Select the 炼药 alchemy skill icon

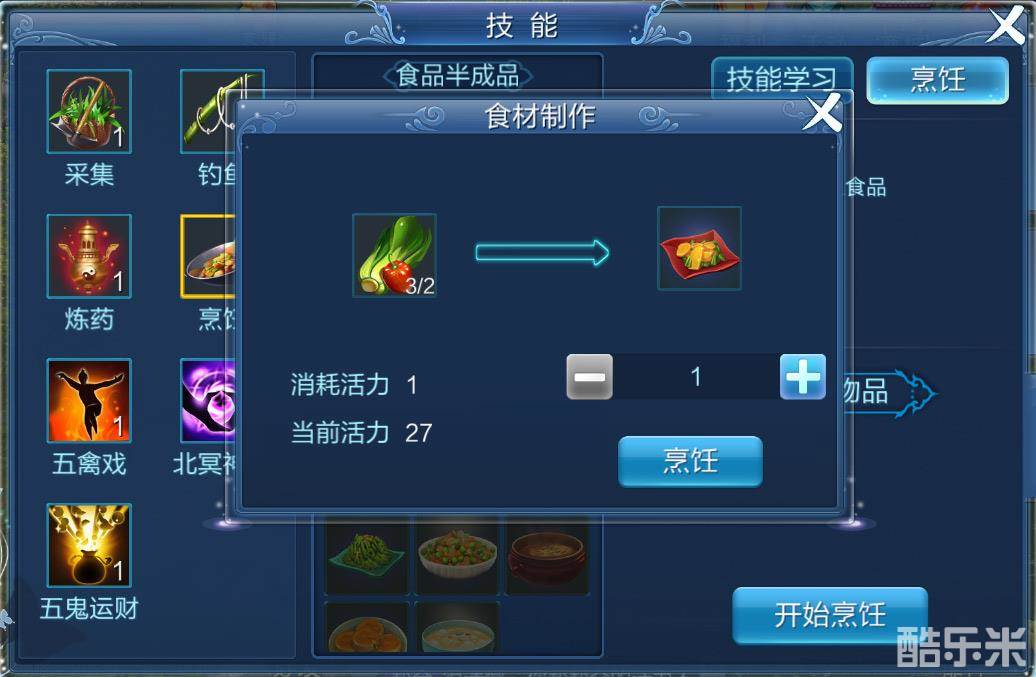[x=89, y=256]
